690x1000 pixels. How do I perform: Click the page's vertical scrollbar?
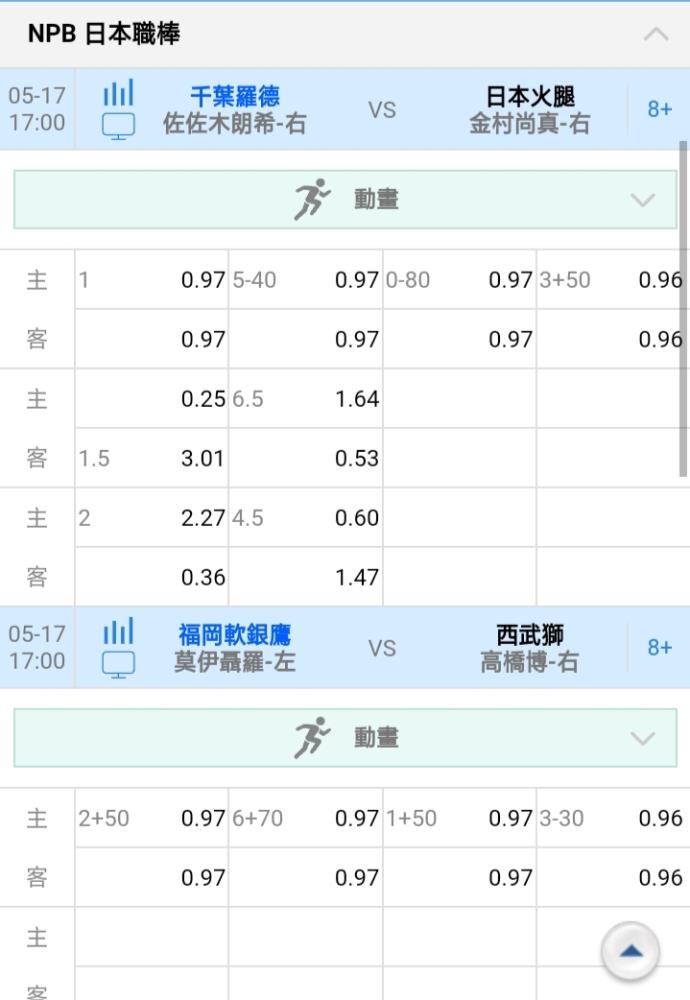[x=683, y=309]
